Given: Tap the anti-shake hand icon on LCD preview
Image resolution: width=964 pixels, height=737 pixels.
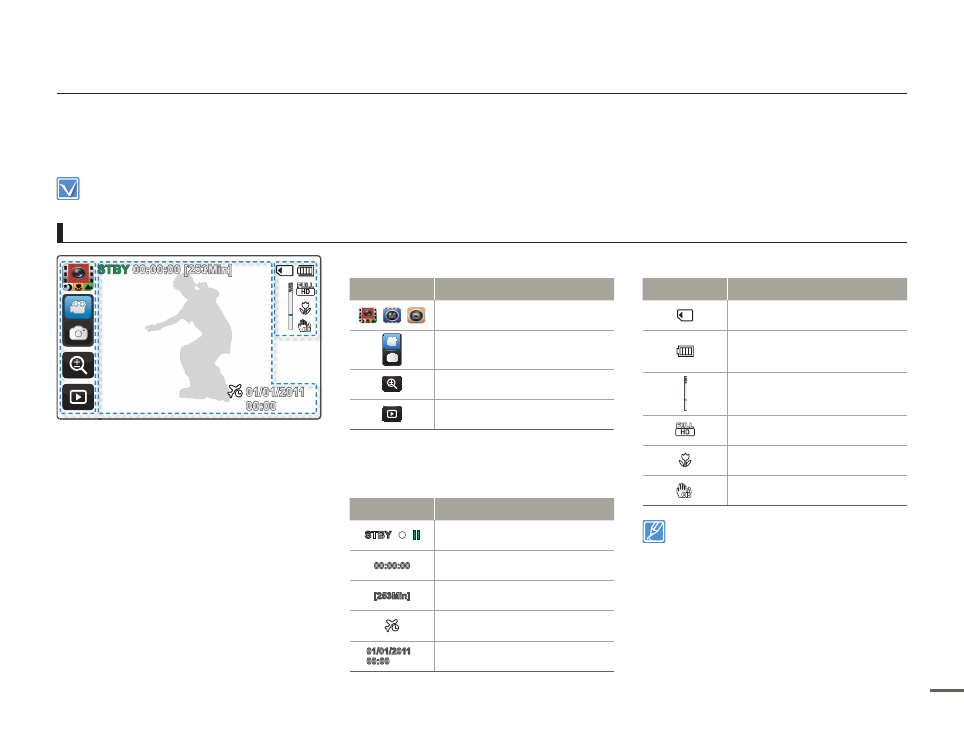Looking at the screenshot, I should pyautogui.click(x=306, y=324).
